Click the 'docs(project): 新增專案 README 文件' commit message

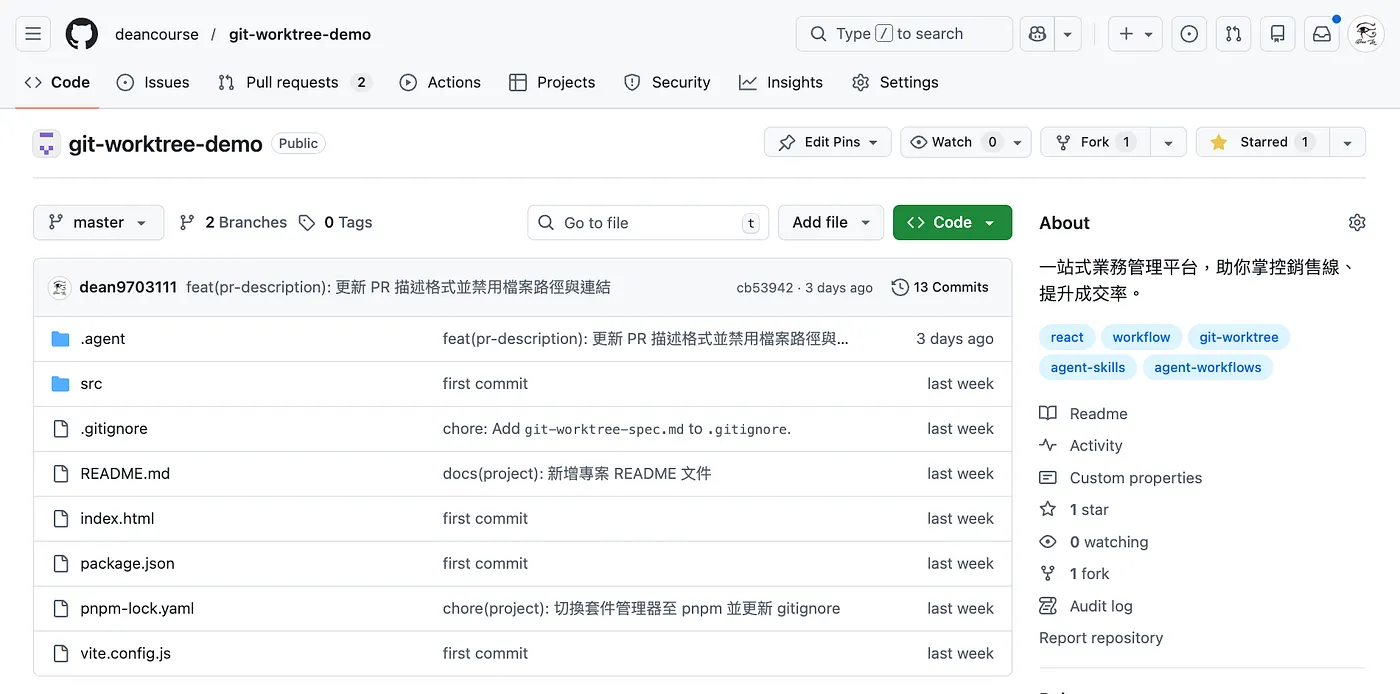577,474
